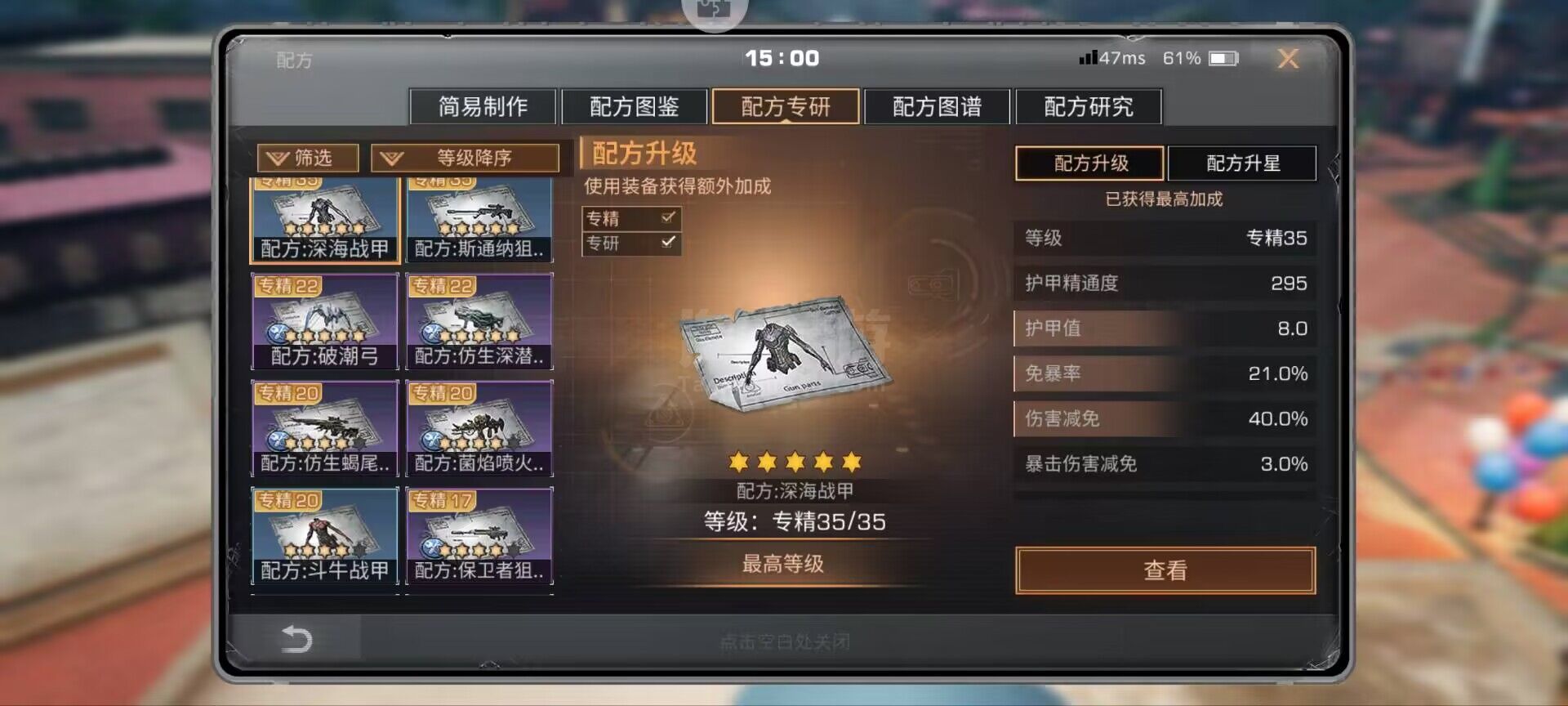This screenshot has width=1568, height=706.
Task: Switch to the 配方升星 toggle
Action: point(1242,163)
